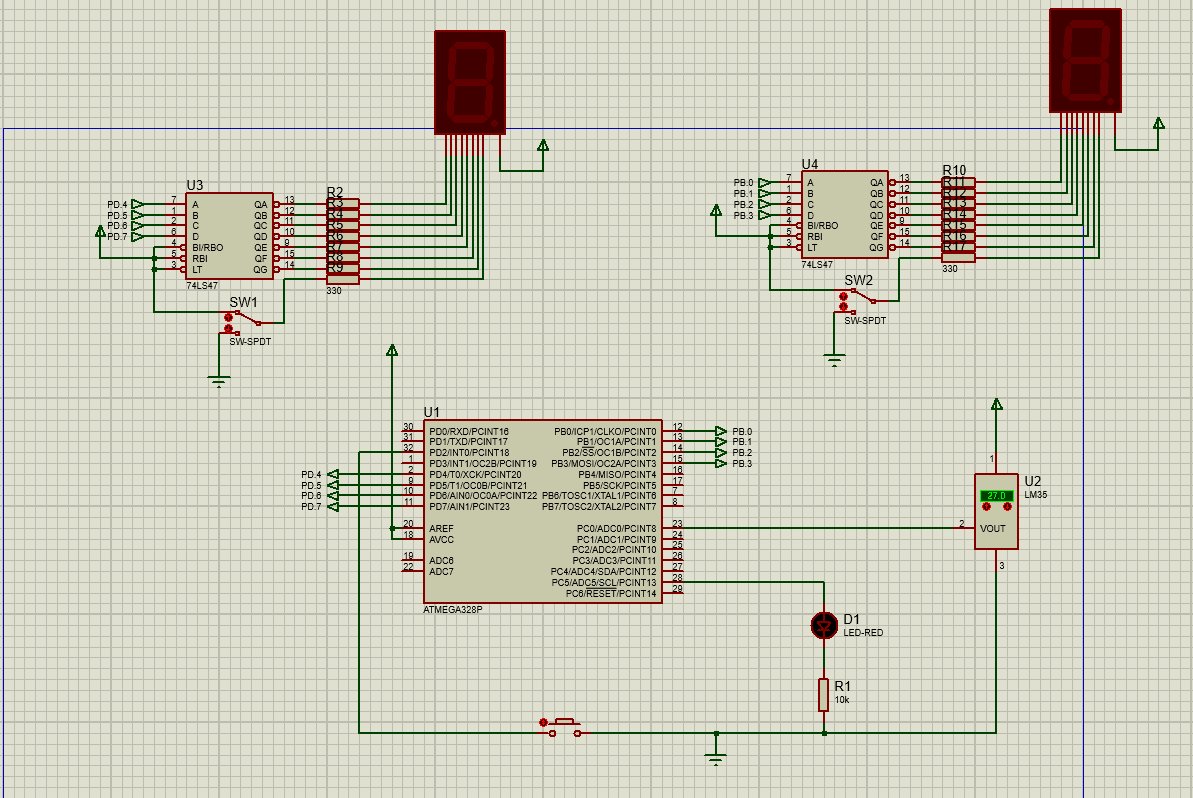Select the R1 10k resistor body

(823, 695)
